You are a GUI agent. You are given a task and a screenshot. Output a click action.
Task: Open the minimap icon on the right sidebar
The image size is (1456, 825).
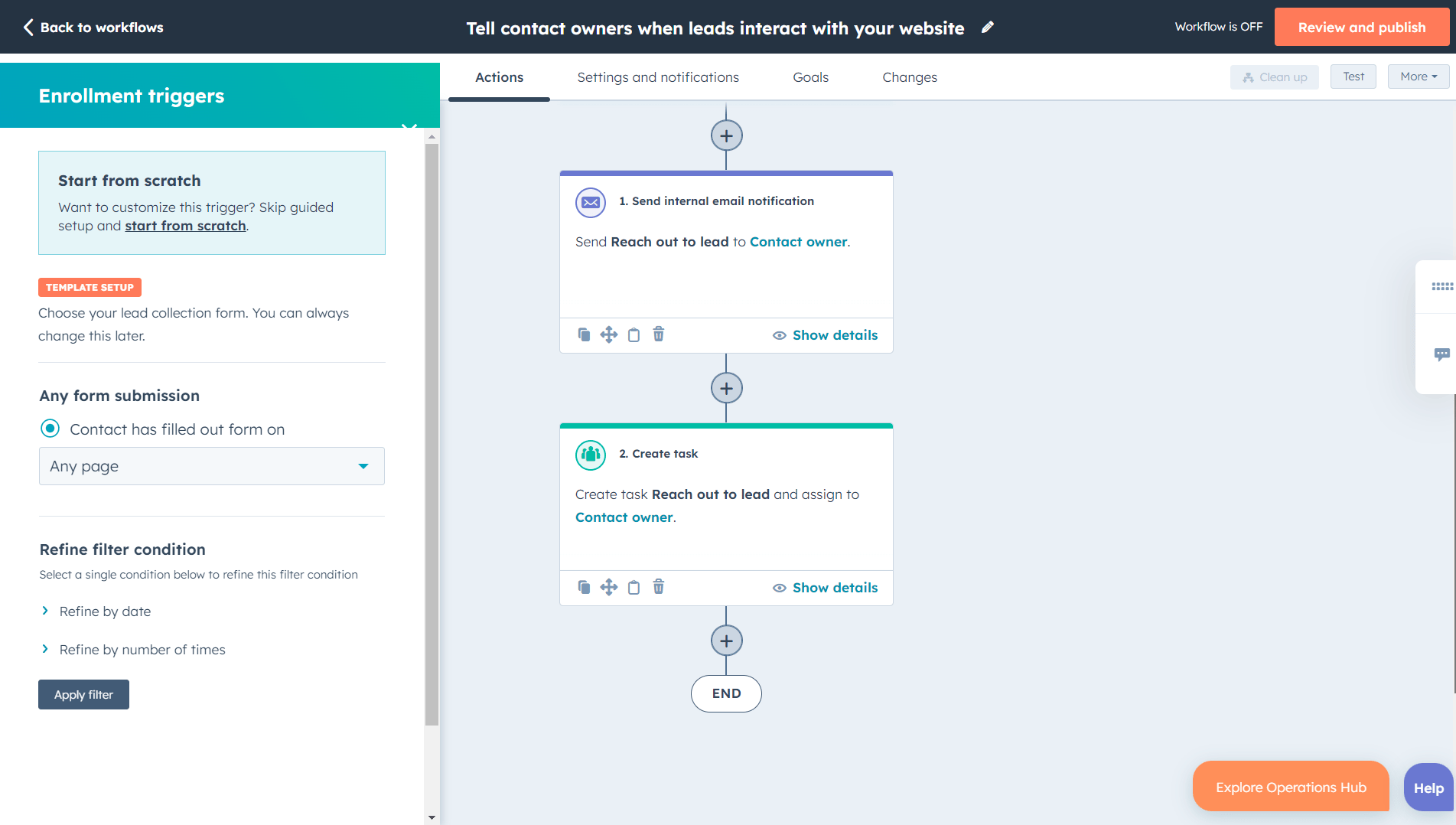pyautogui.click(x=1442, y=286)
